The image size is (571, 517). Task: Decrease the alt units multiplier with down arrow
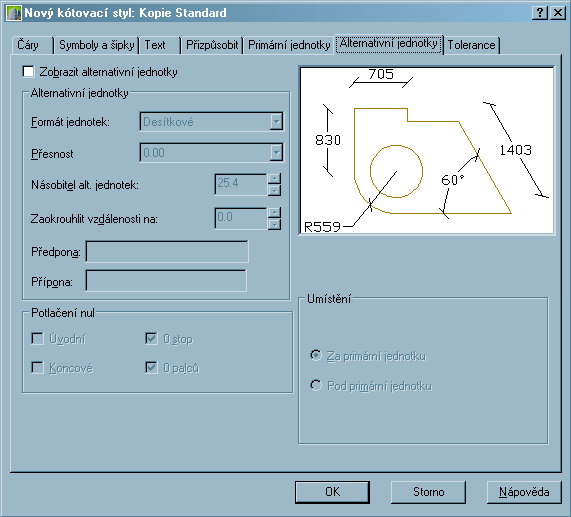pos(274,190)
